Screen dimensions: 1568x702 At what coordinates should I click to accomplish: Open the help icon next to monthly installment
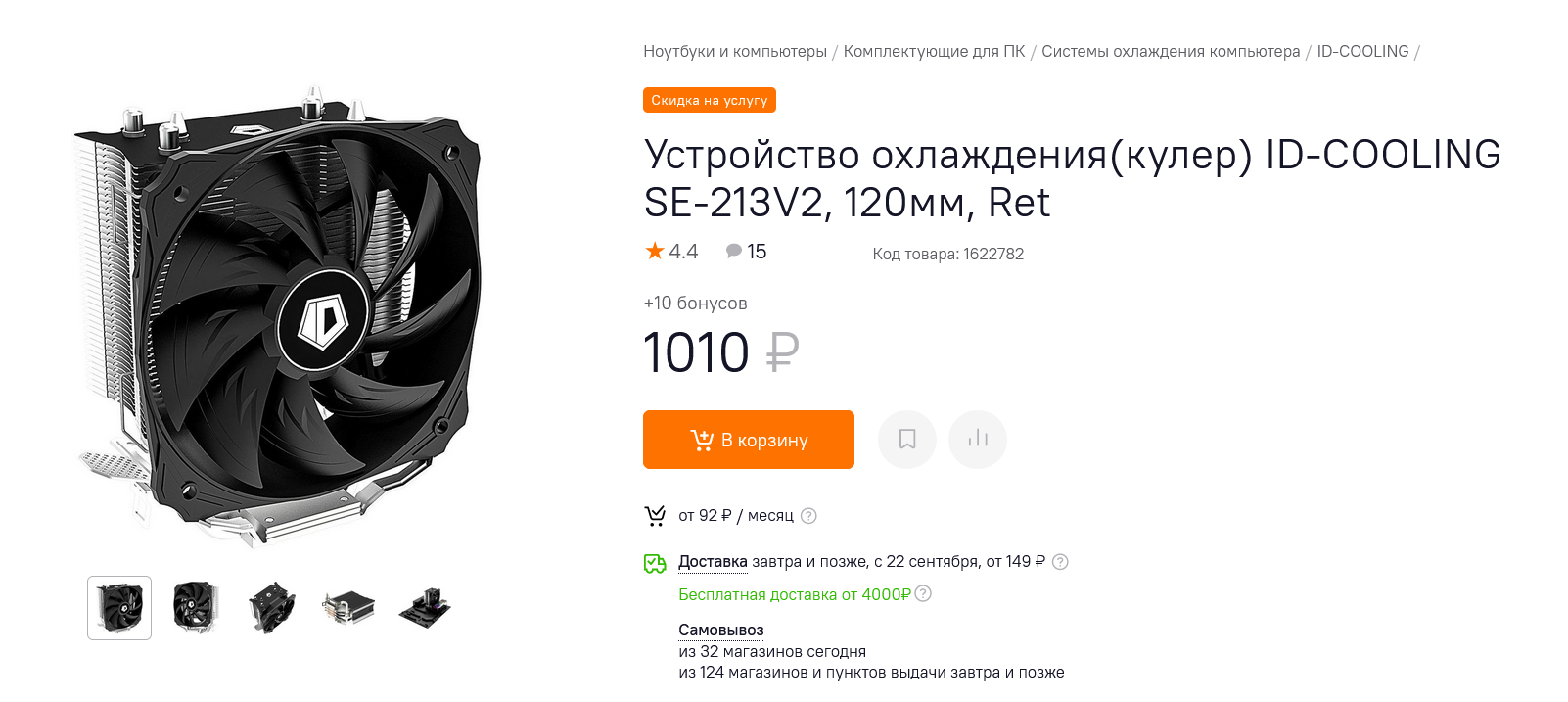(x=808, y=516)
